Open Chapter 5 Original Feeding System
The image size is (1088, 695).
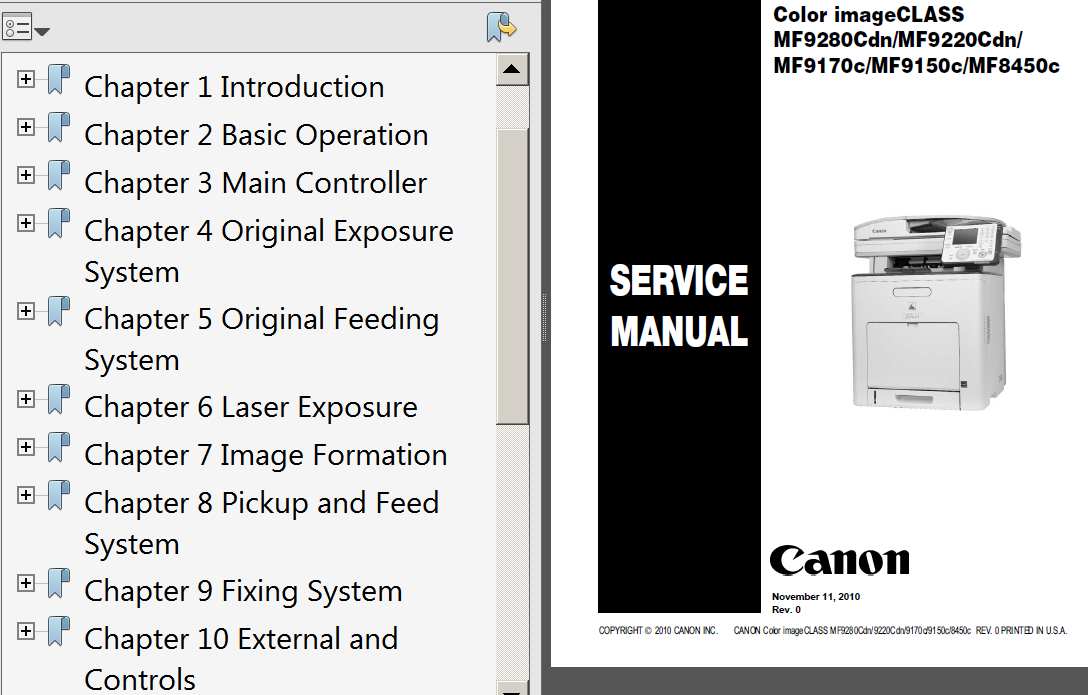(x=261, y=339)
